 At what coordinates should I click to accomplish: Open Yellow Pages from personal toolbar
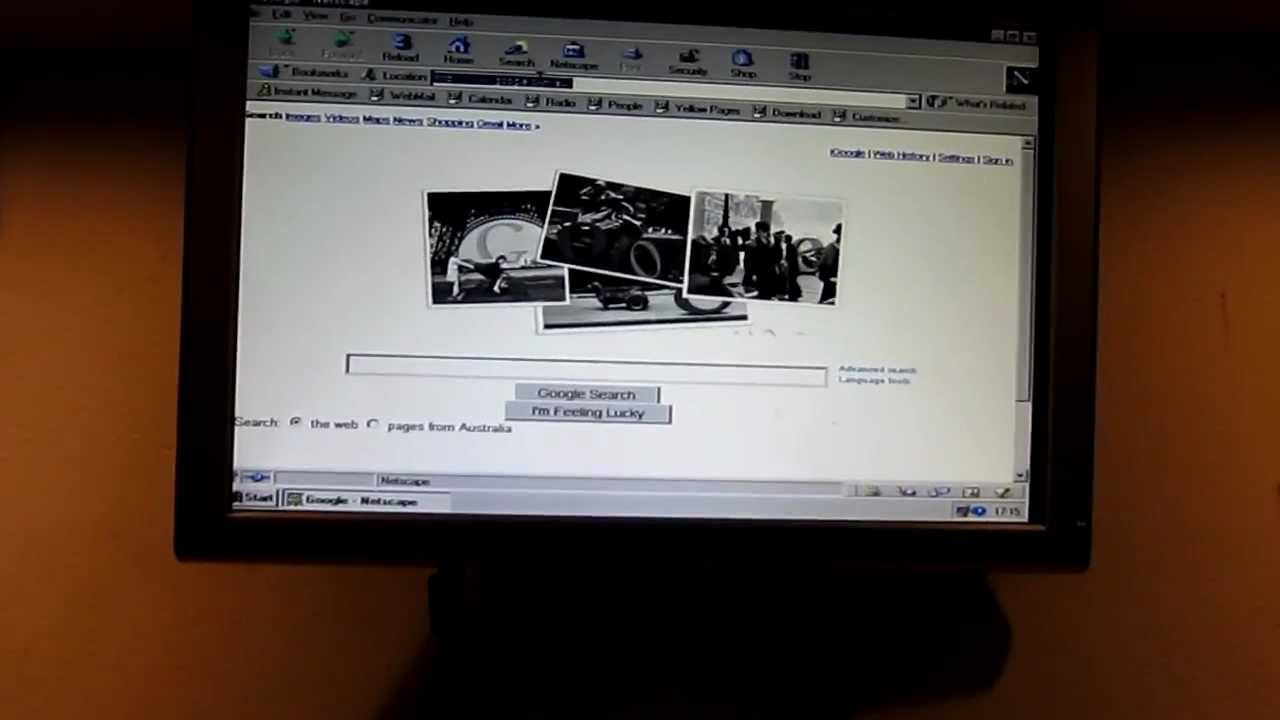coord(697,109)
